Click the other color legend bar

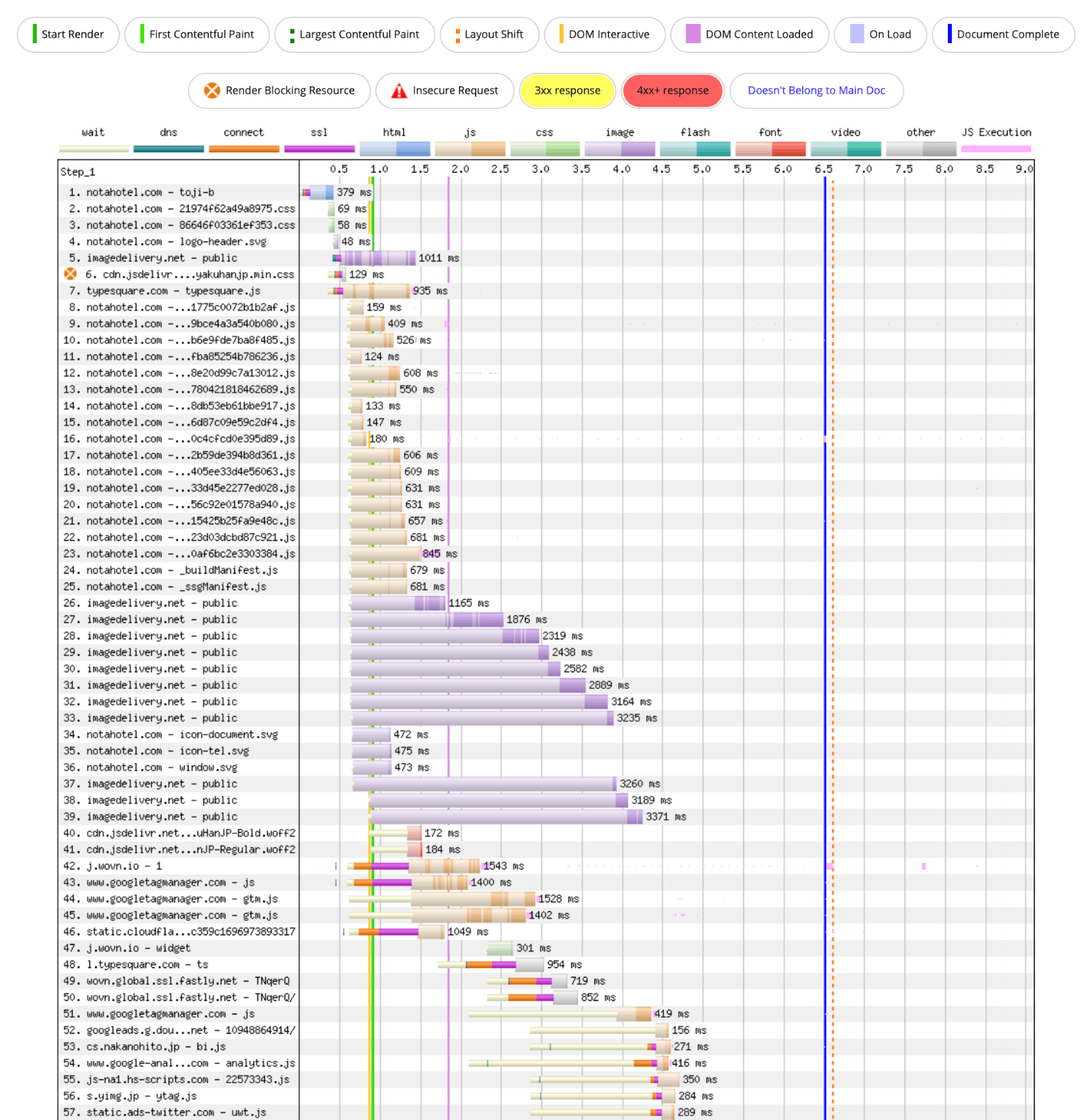click(x=921, y=149)
